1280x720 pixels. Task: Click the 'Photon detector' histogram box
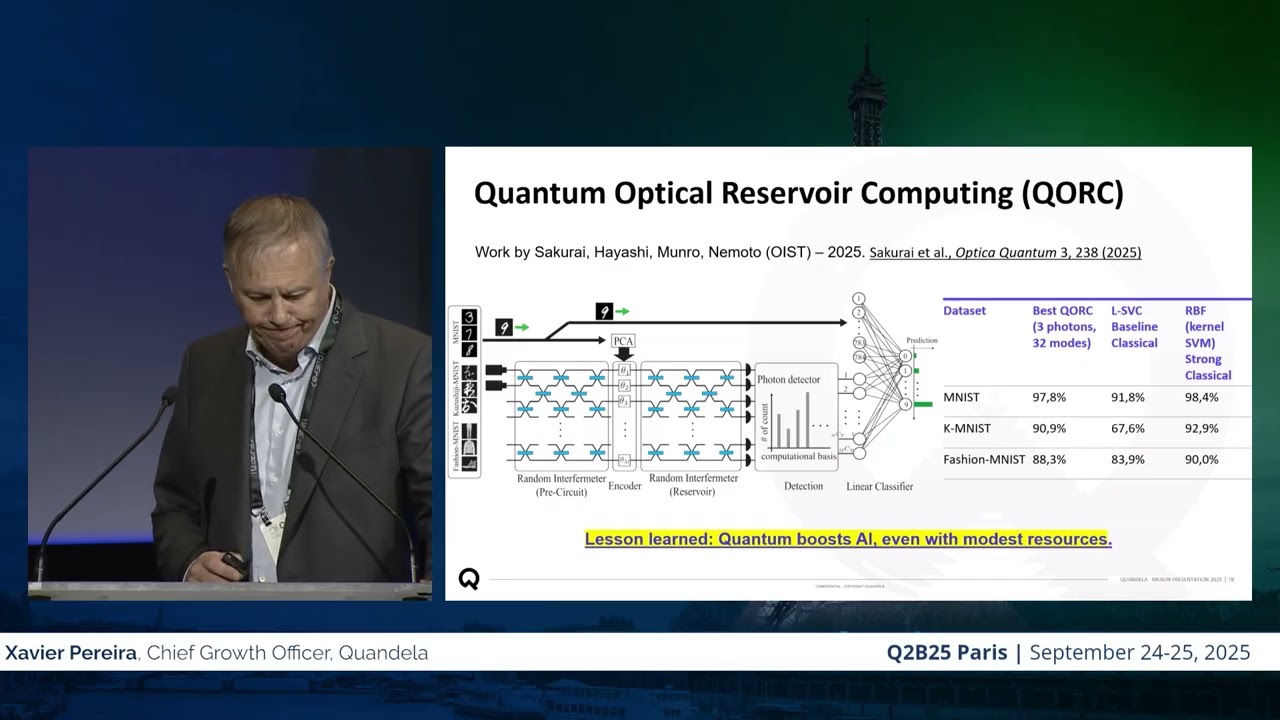tap(797, 416)
